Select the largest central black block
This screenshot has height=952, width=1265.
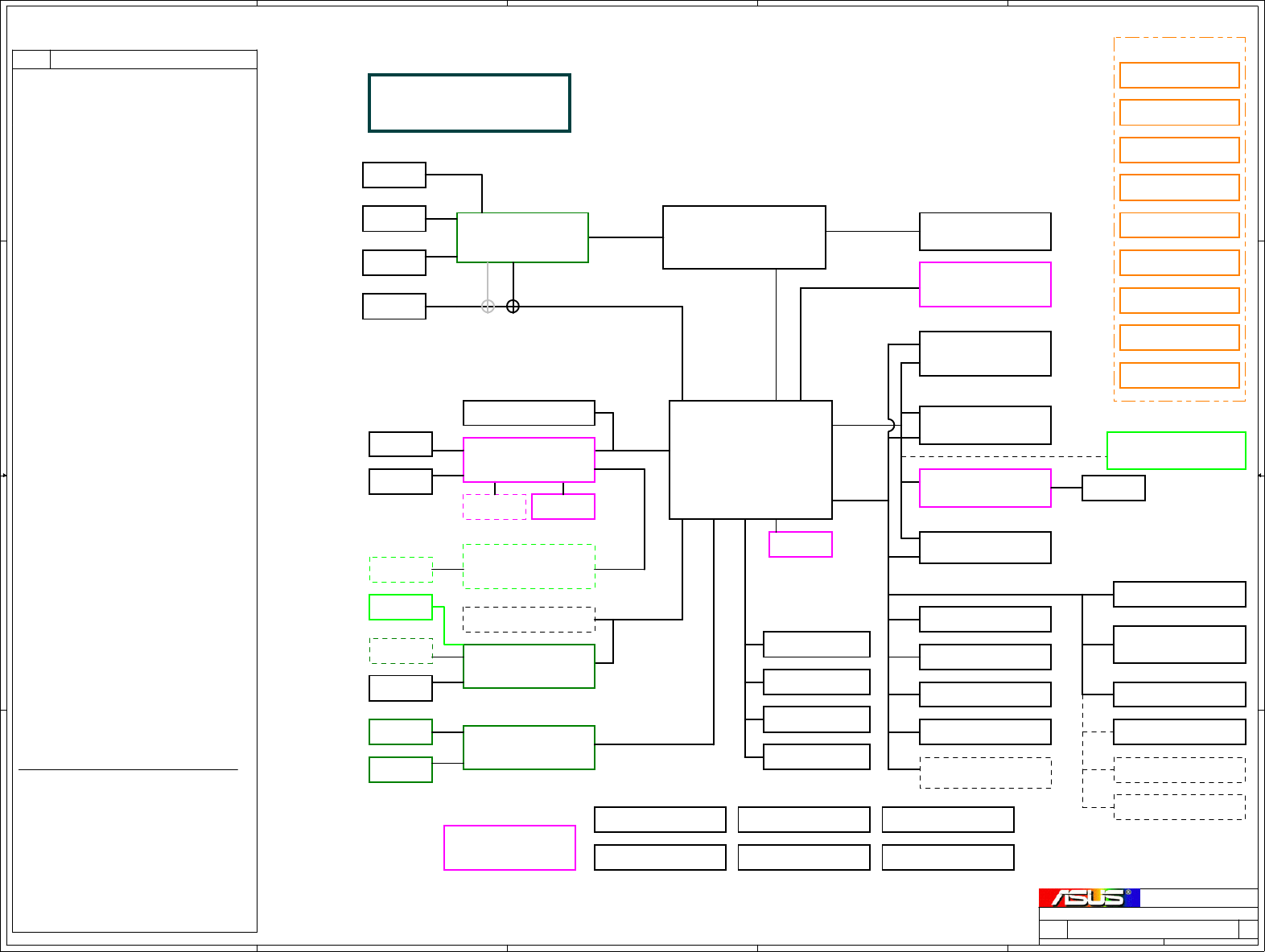(x=751, y=460)
